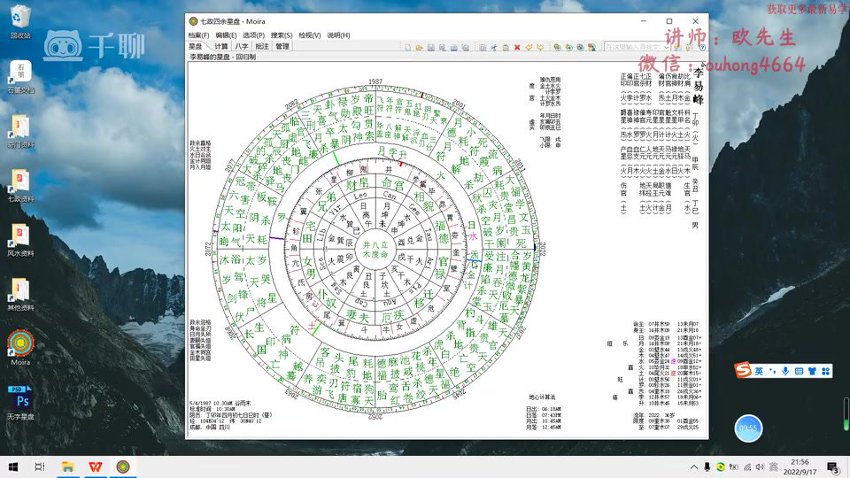The width and height of the screenshot is (850, 478).
Task: Open the 说明(H) menu
Action: point(338,35)
